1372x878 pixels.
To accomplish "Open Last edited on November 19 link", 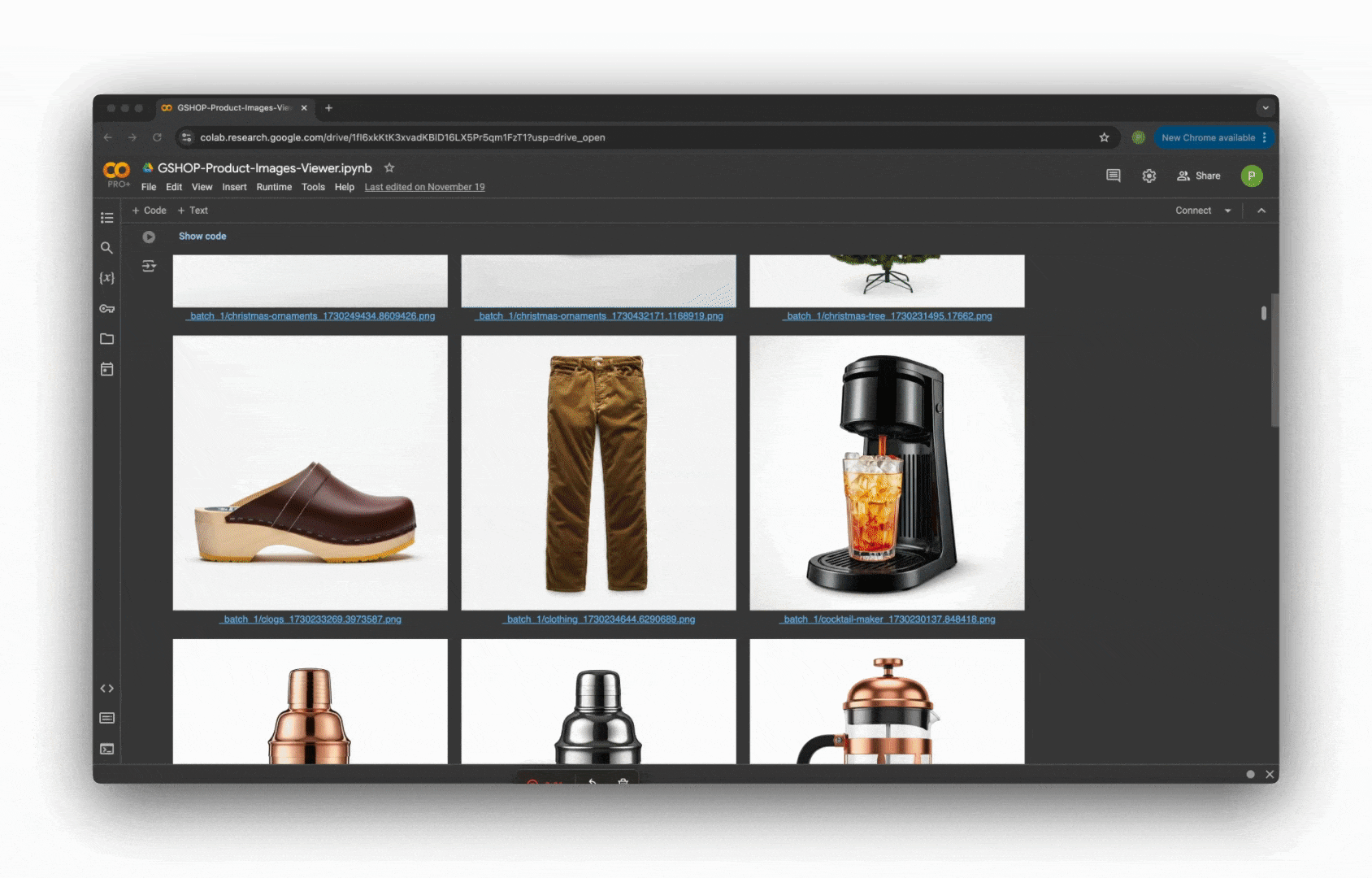I will click(x=424, y=187).
